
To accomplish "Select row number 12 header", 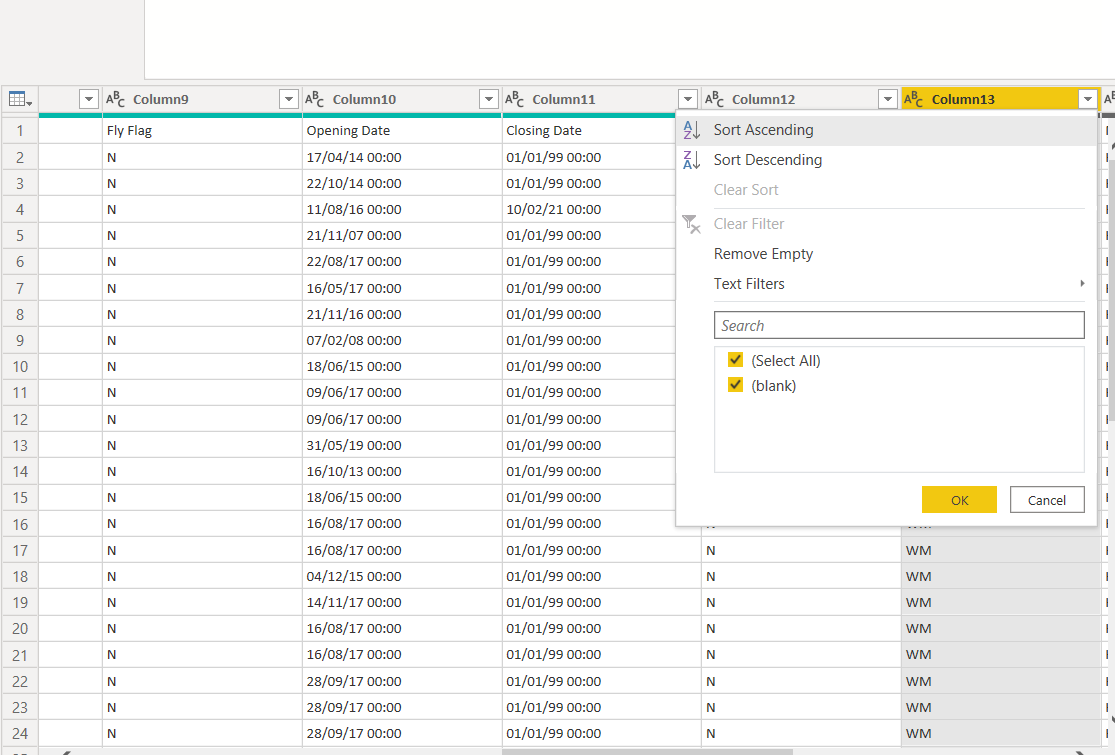I will [x=20, y=419].
